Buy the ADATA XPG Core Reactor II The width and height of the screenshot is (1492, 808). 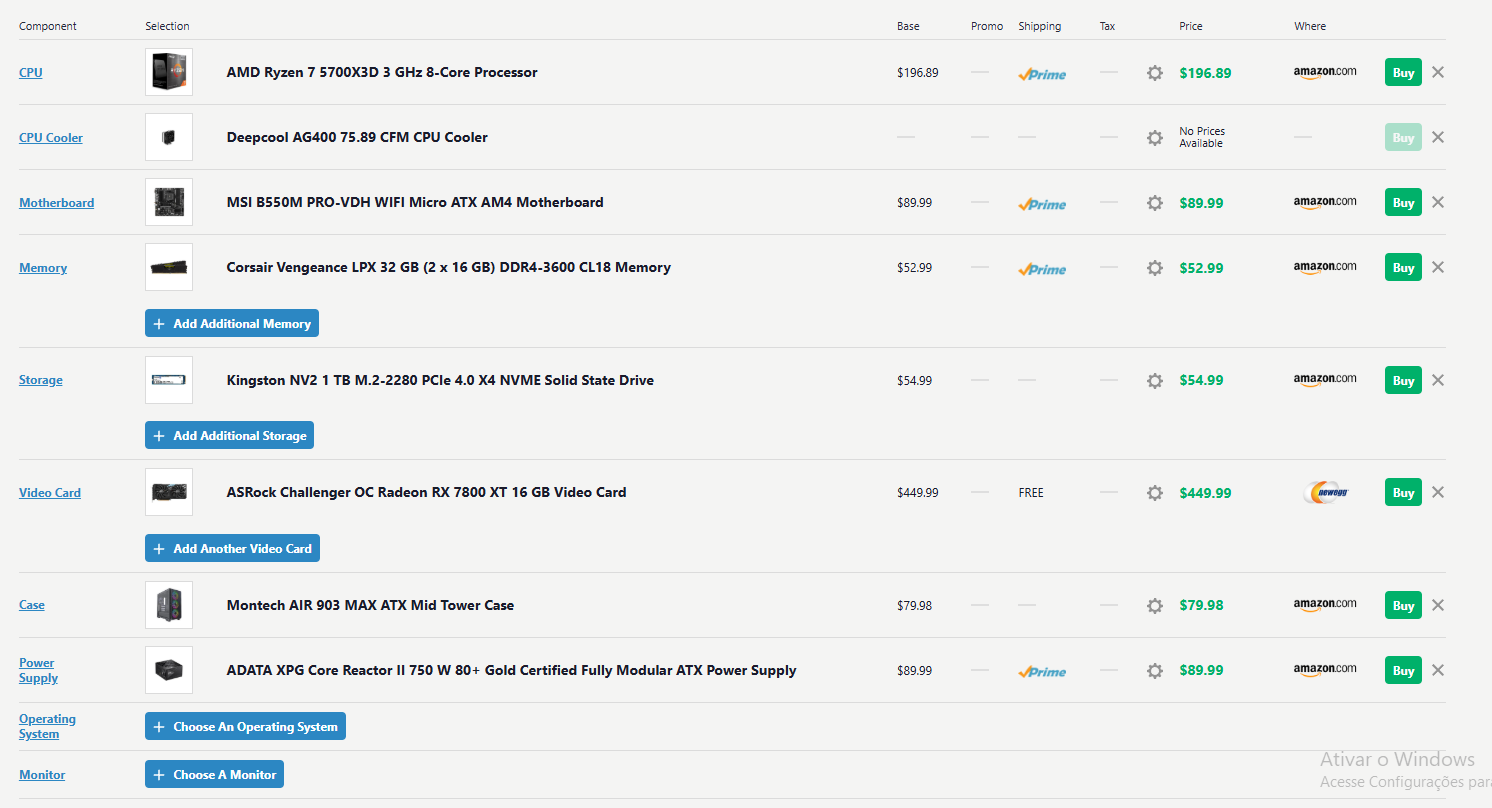[x=1403, y=670]
